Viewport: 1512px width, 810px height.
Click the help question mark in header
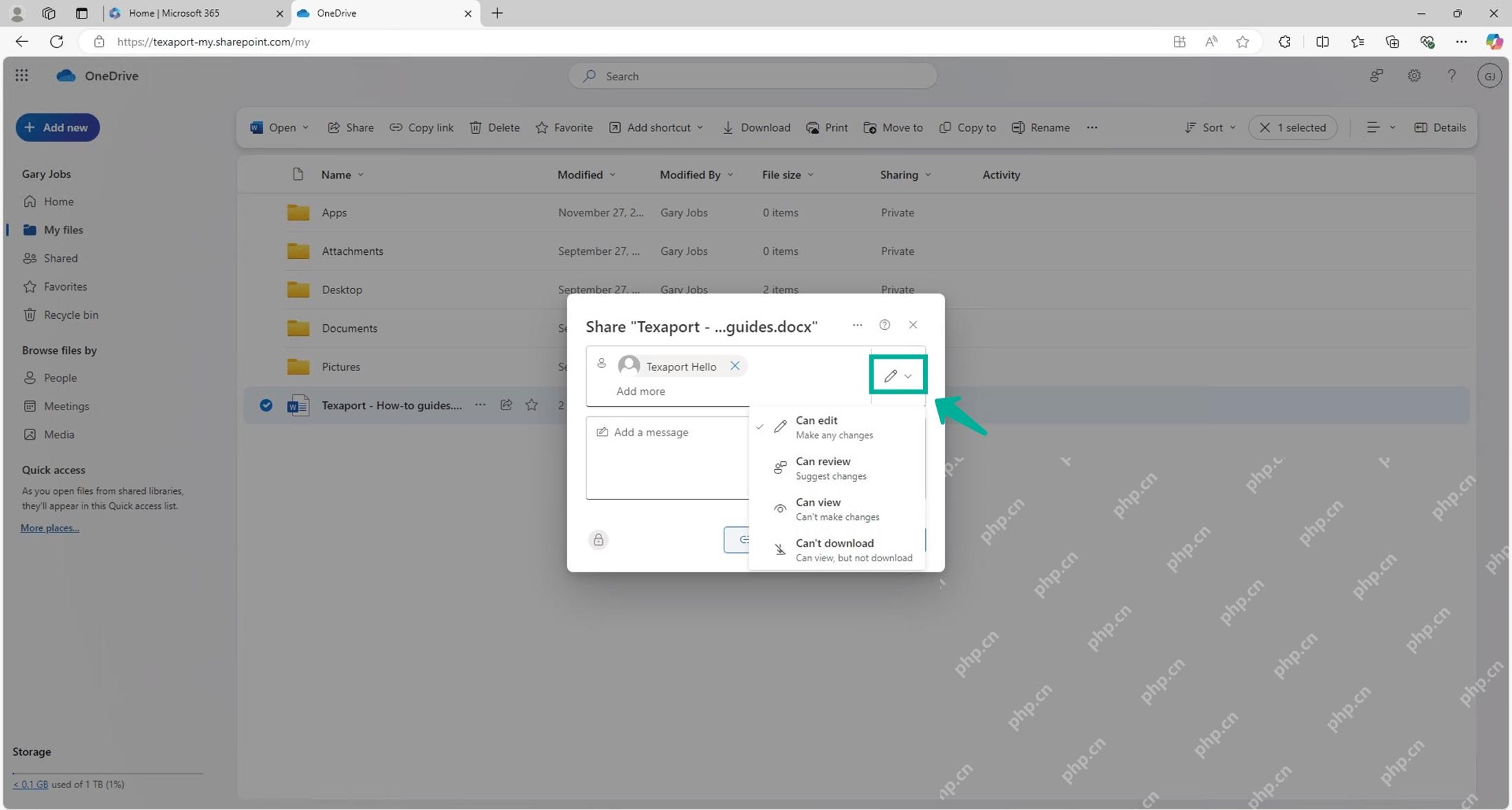coord(1451,76)
